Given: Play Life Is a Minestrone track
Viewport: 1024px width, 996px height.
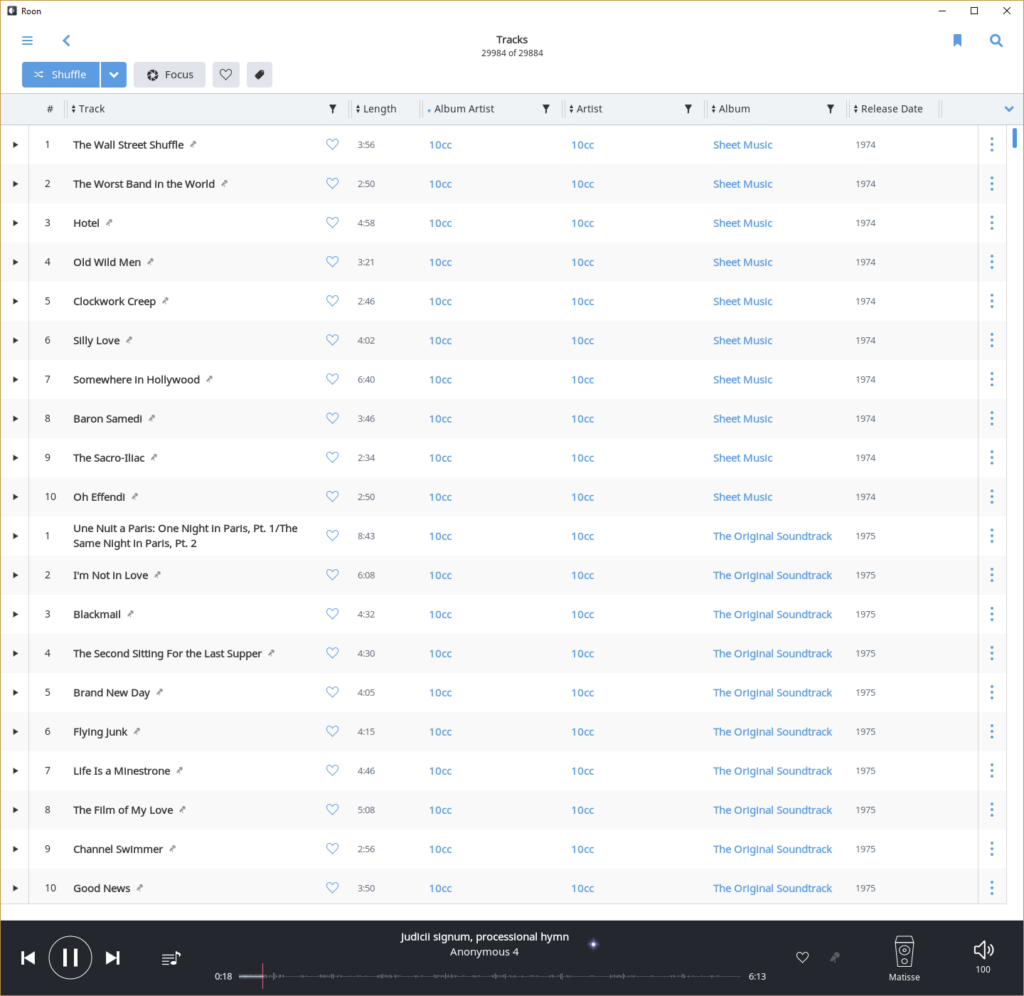Looking at the screenshot, I should coord(15,771).
